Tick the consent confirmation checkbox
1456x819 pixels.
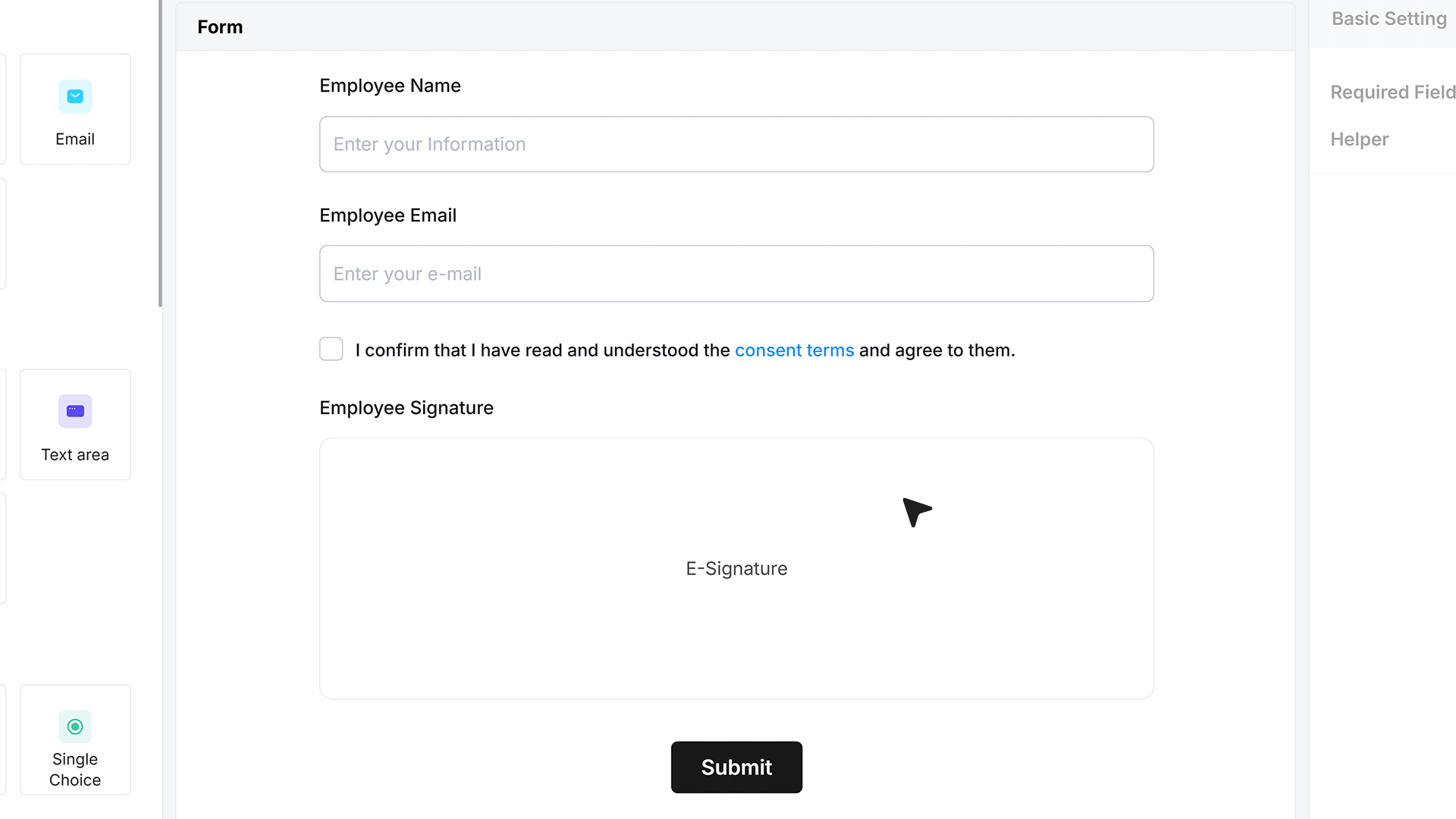coord(331,349)
